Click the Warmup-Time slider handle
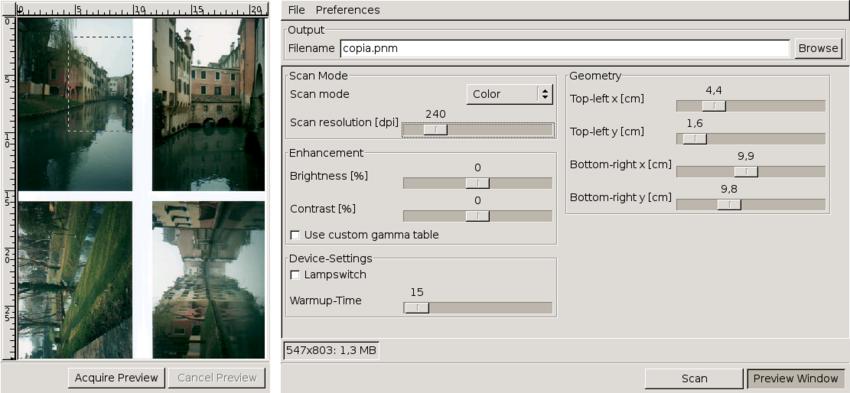Viewport: 850px width, 393px height. [416, 308]
